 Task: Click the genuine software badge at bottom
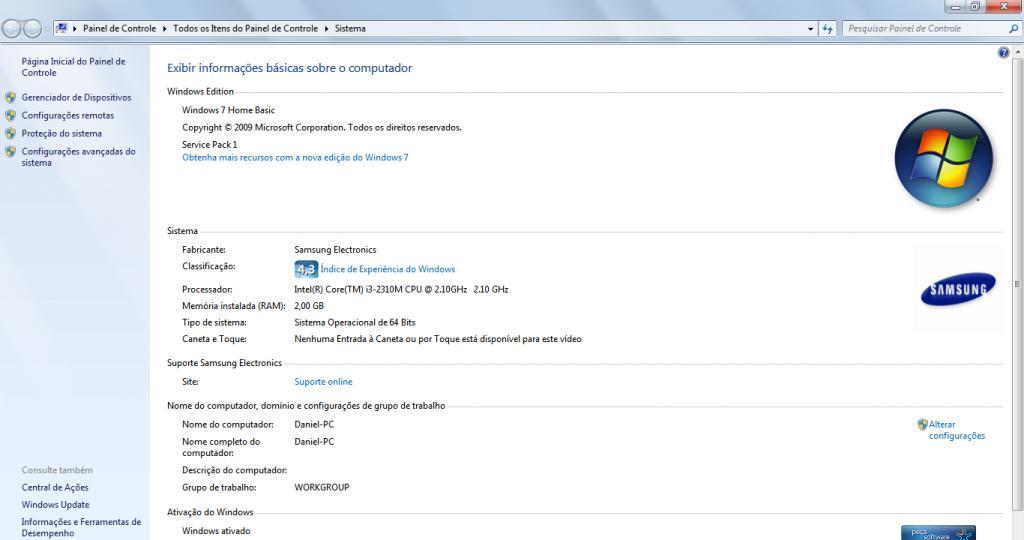point(938,533)
